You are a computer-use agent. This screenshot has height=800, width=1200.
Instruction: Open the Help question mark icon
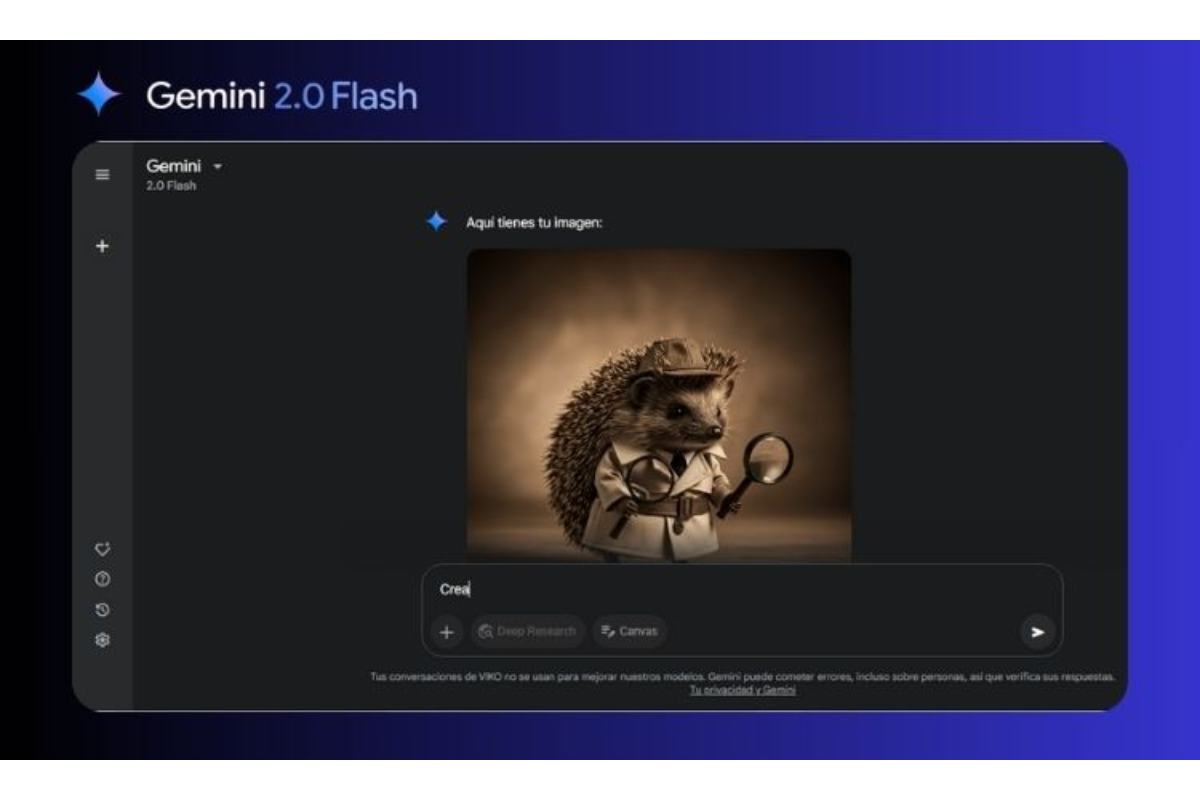[102, 579]
